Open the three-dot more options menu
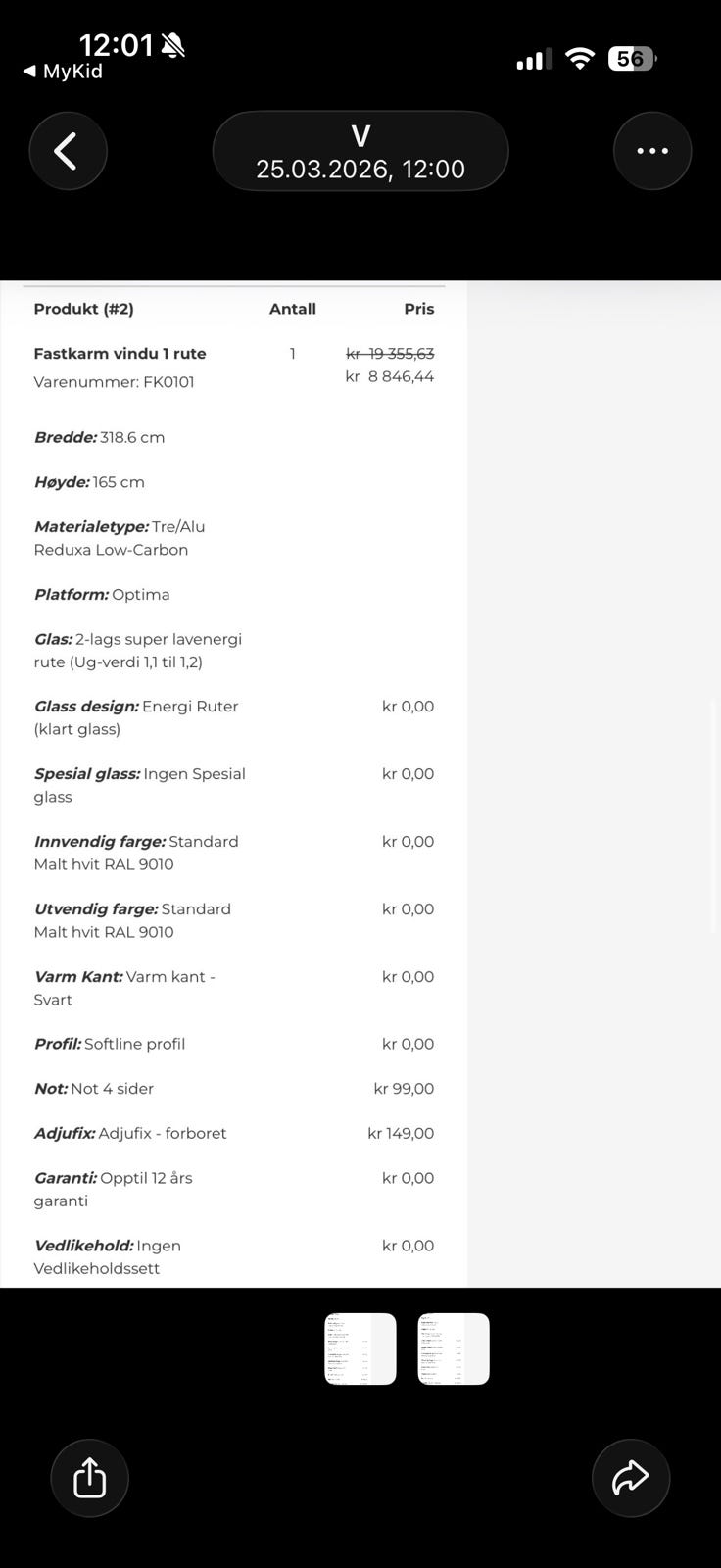The height and width of the screenshot is (1568, 721). (651, 151)
